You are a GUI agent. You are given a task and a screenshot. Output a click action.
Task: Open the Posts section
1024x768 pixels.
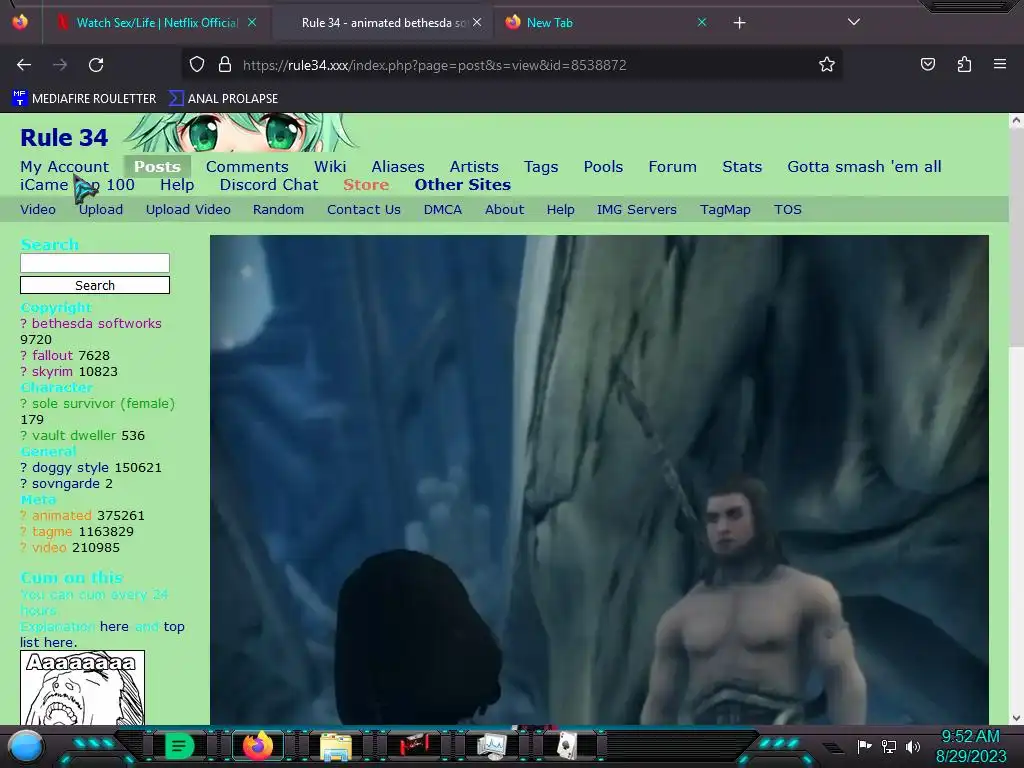(157, 167)
